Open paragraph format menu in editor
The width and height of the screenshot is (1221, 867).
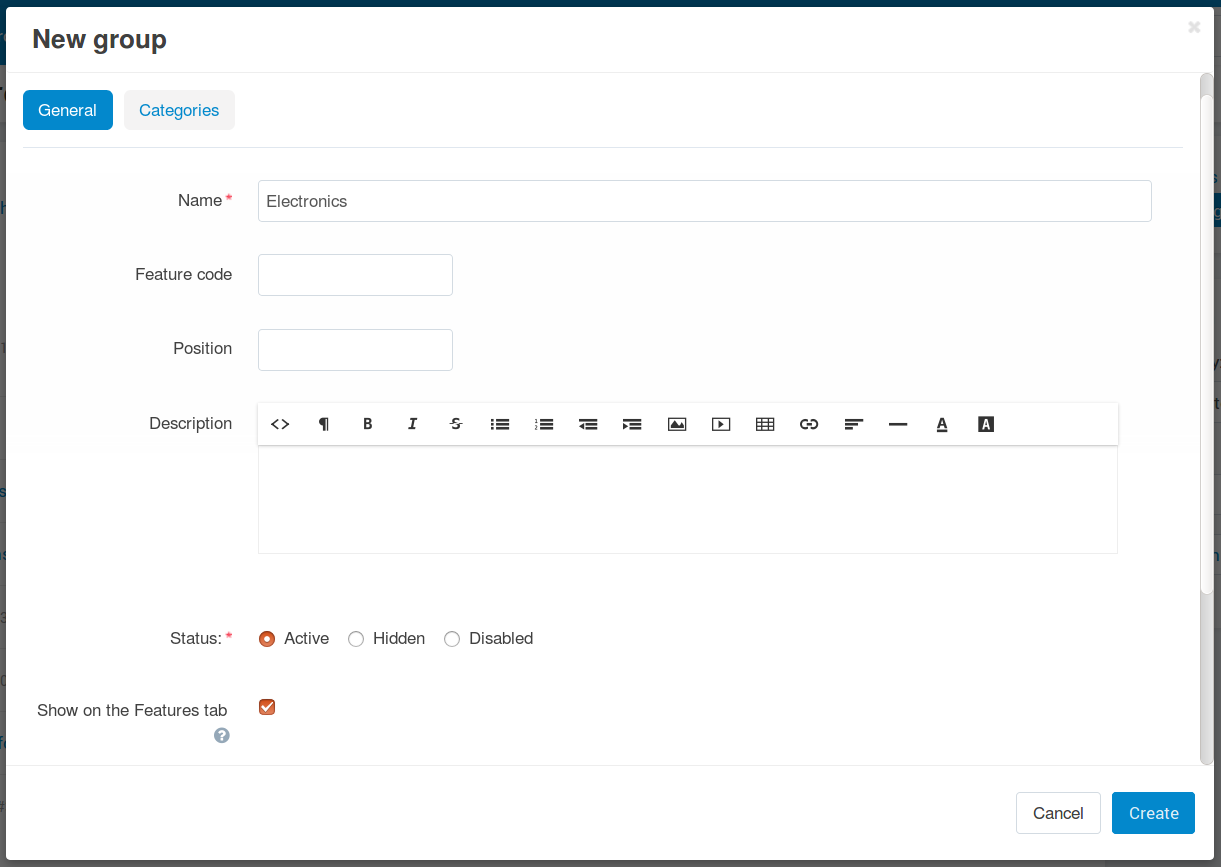point(324,424)
